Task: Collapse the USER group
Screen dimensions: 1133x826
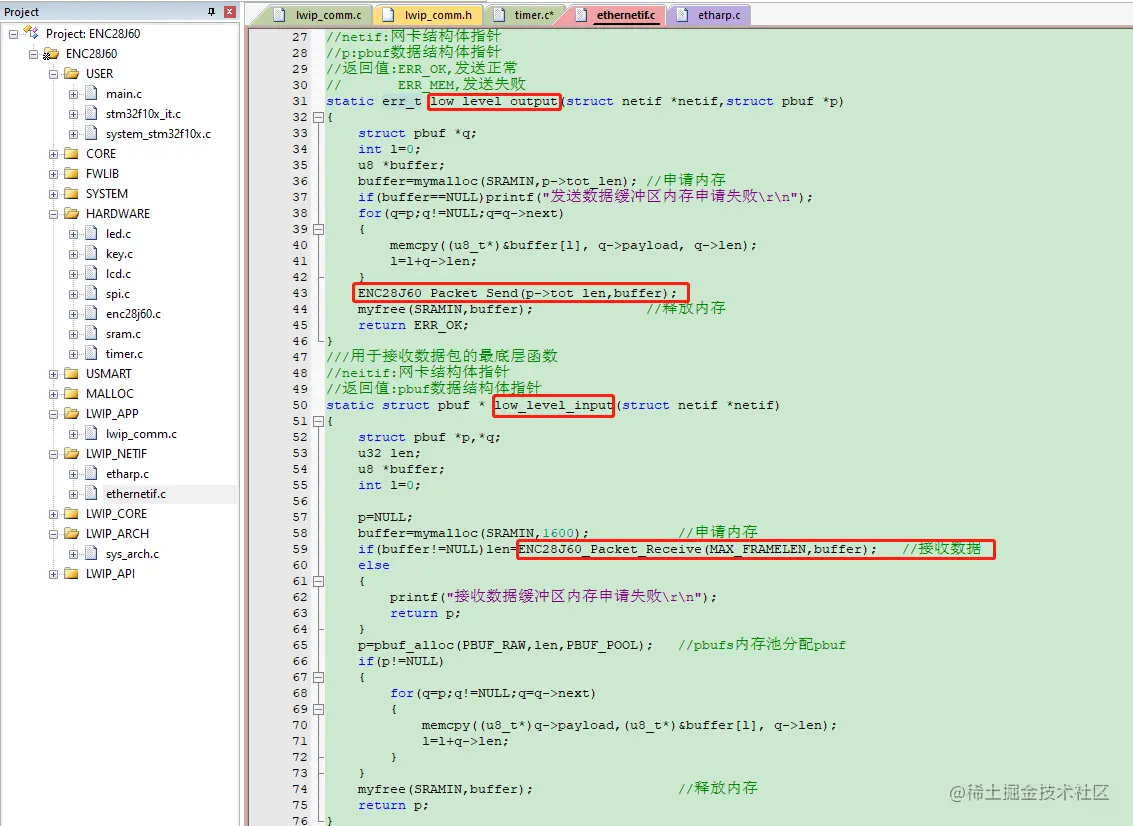Action: click(53, 74)
